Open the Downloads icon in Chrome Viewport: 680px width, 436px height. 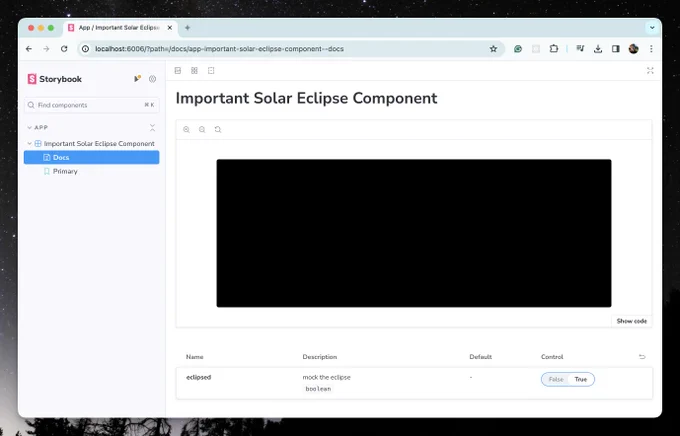tap(598, 49)
